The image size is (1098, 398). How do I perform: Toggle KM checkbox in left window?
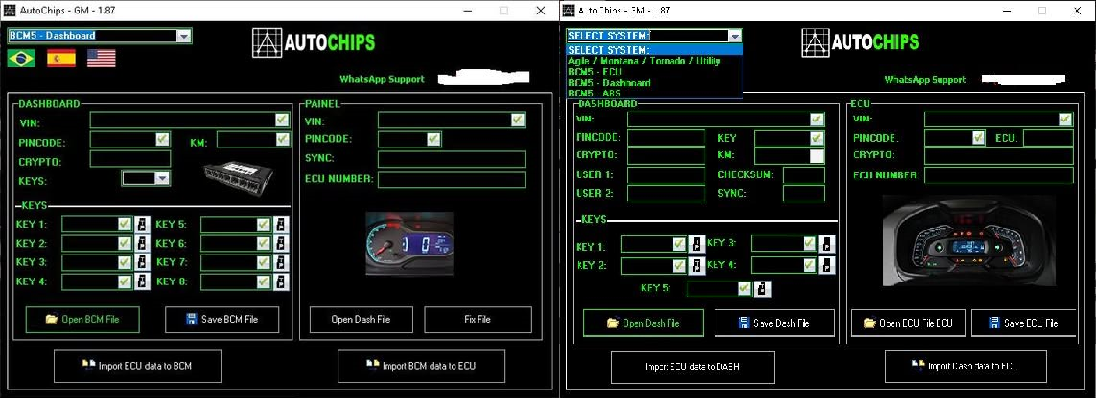pos(282,139)
